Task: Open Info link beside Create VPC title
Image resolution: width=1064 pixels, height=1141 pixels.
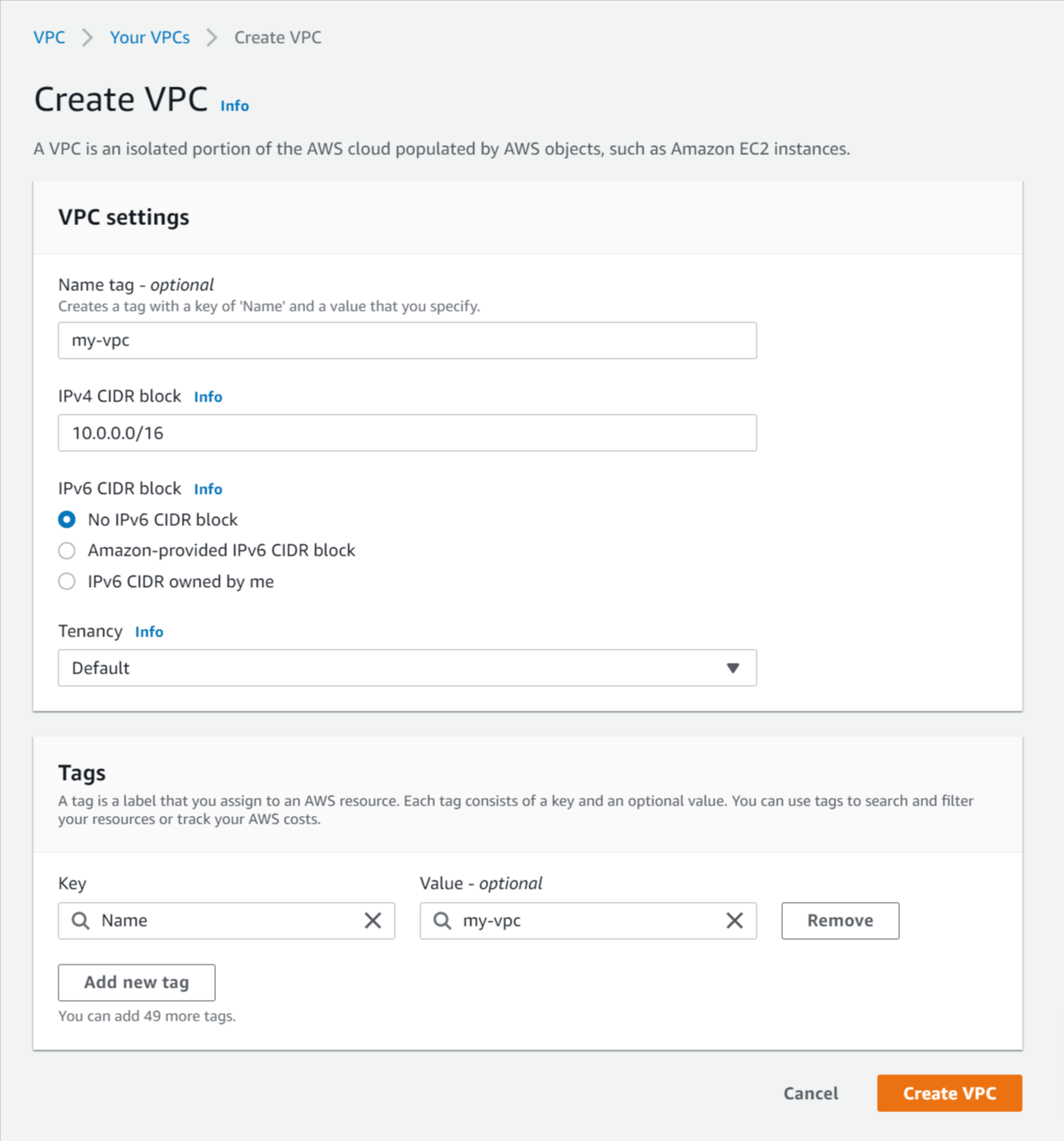Action: [235, 106]
